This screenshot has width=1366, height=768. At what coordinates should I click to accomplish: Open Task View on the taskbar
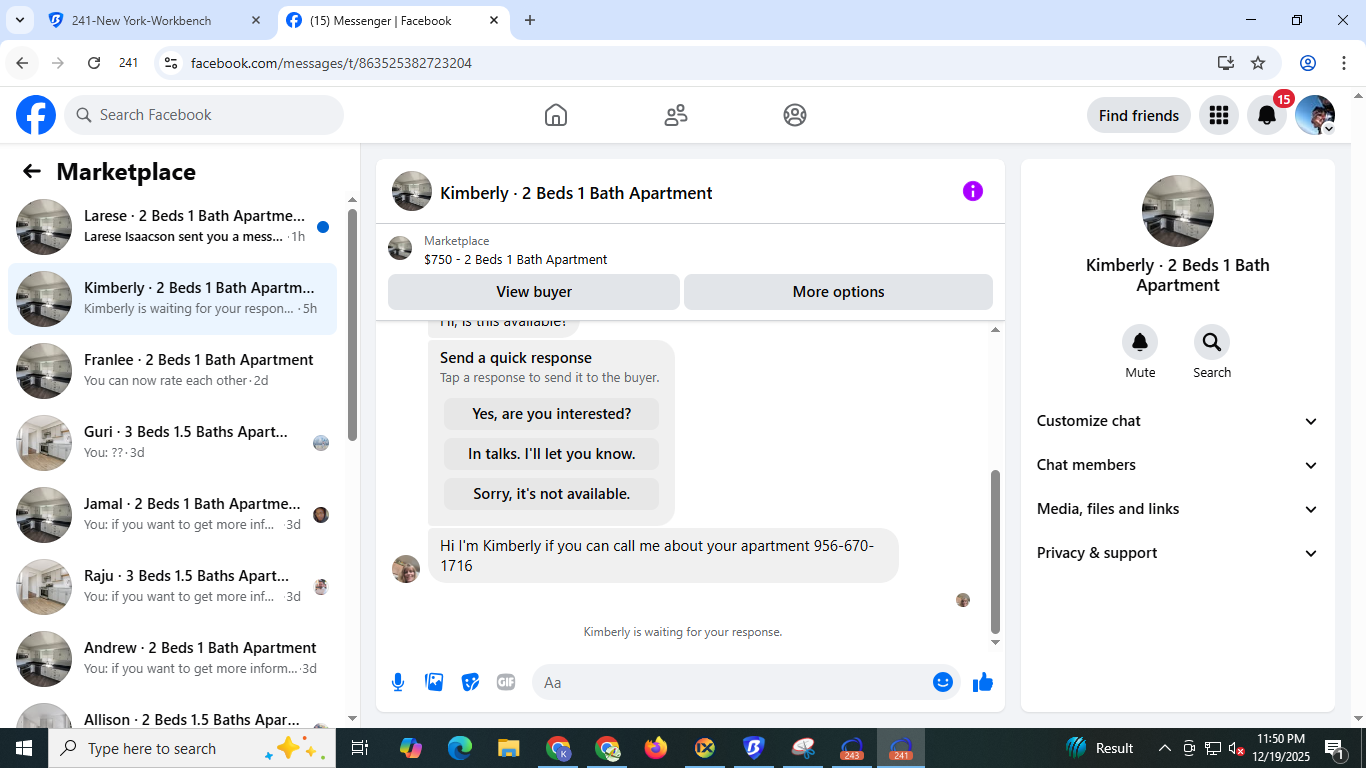click(x=360, y=748)
